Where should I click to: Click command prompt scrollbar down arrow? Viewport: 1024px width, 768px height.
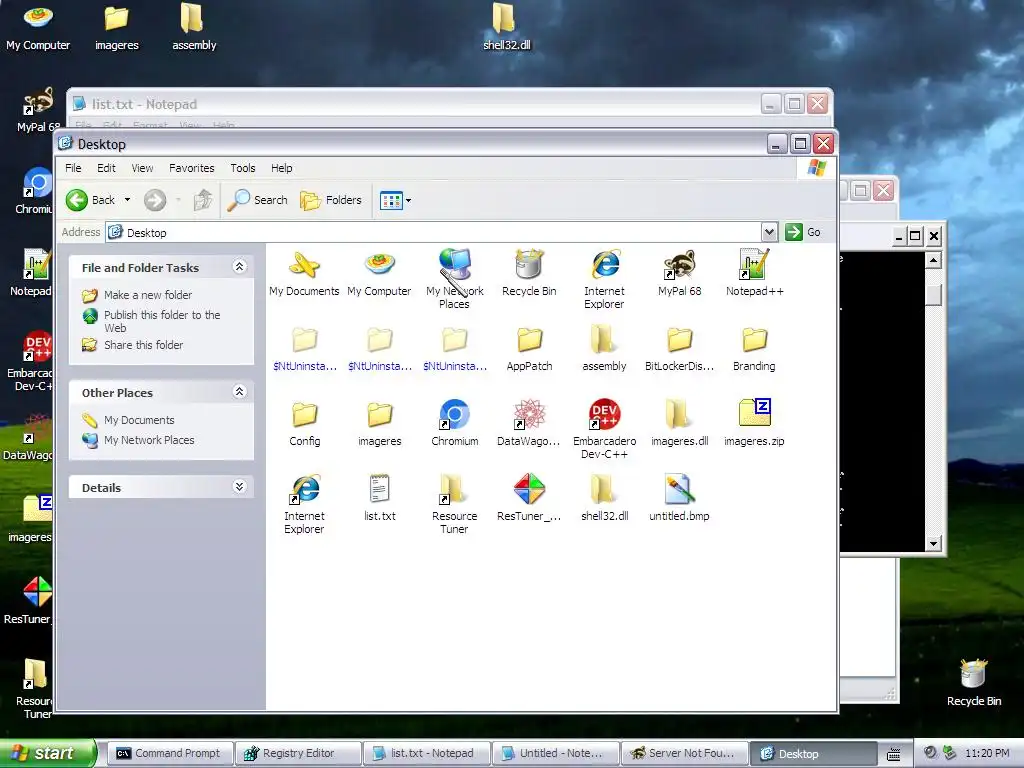pyautogui.click(x=933, y=543)
